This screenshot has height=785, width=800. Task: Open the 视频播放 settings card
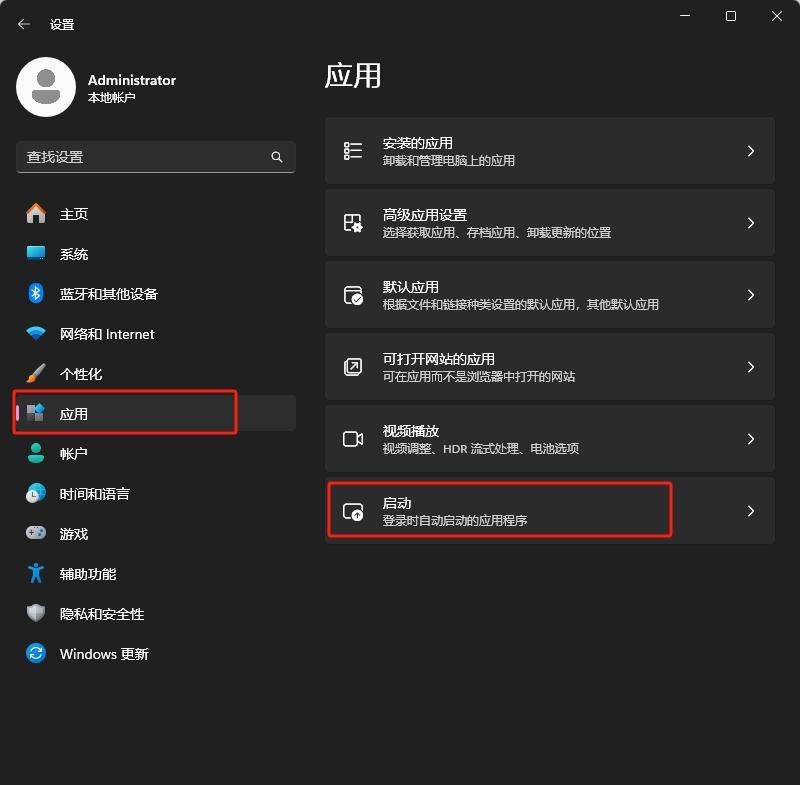[549, 439]
